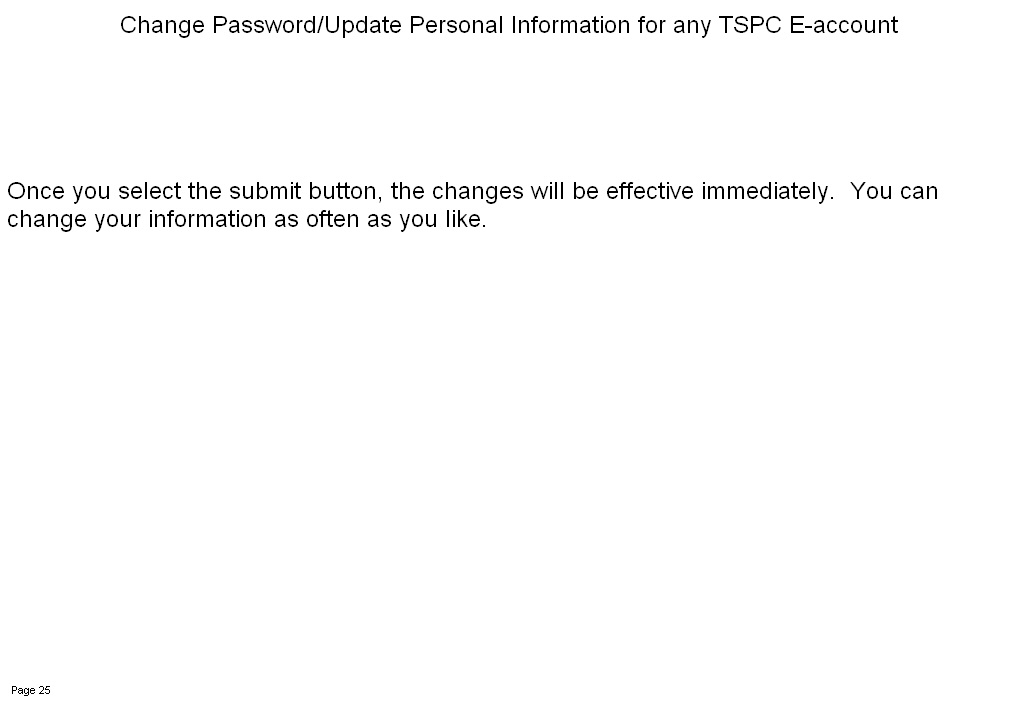Click the word "like." ending the paragraph

(463, 220)
